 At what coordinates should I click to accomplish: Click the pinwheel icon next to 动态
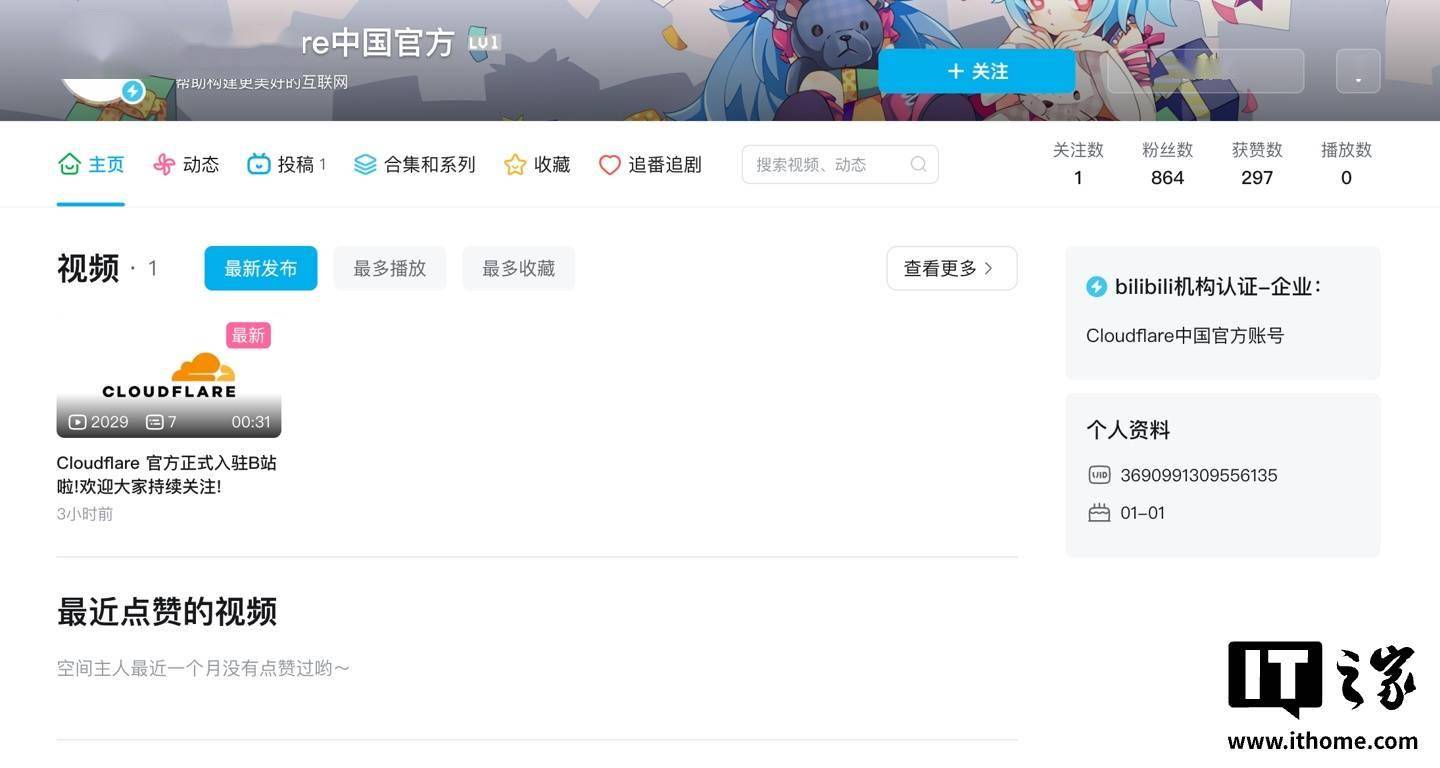click(164, 164)
